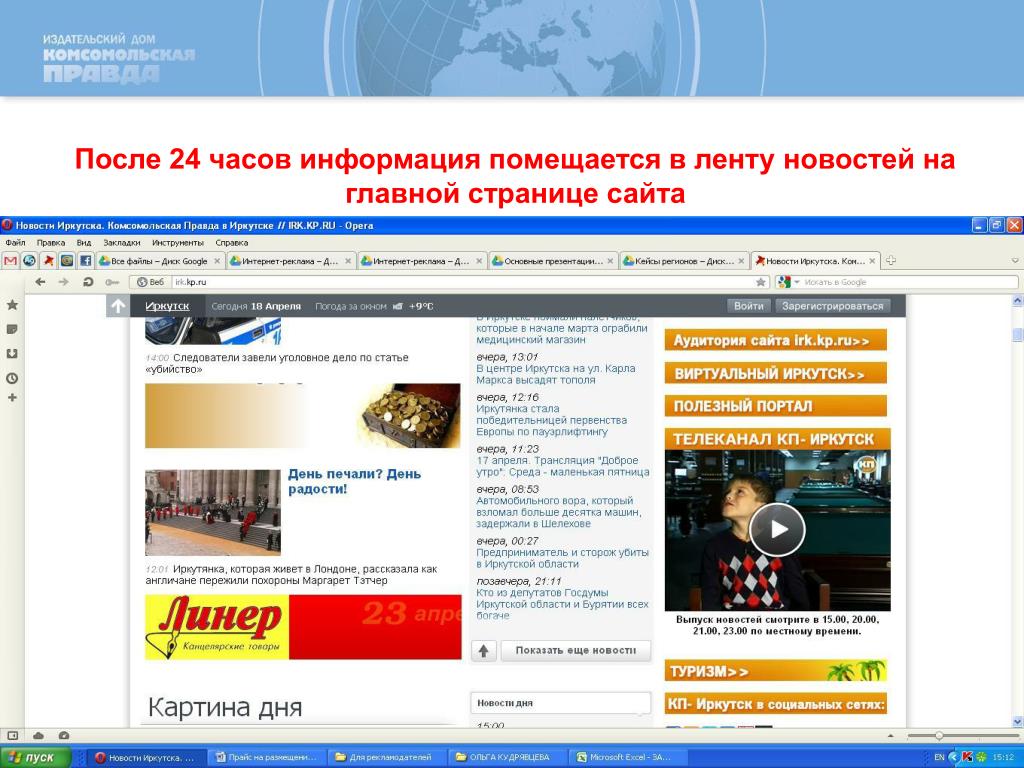
Task: Click the EN language indicator
Action: (939, 757)
